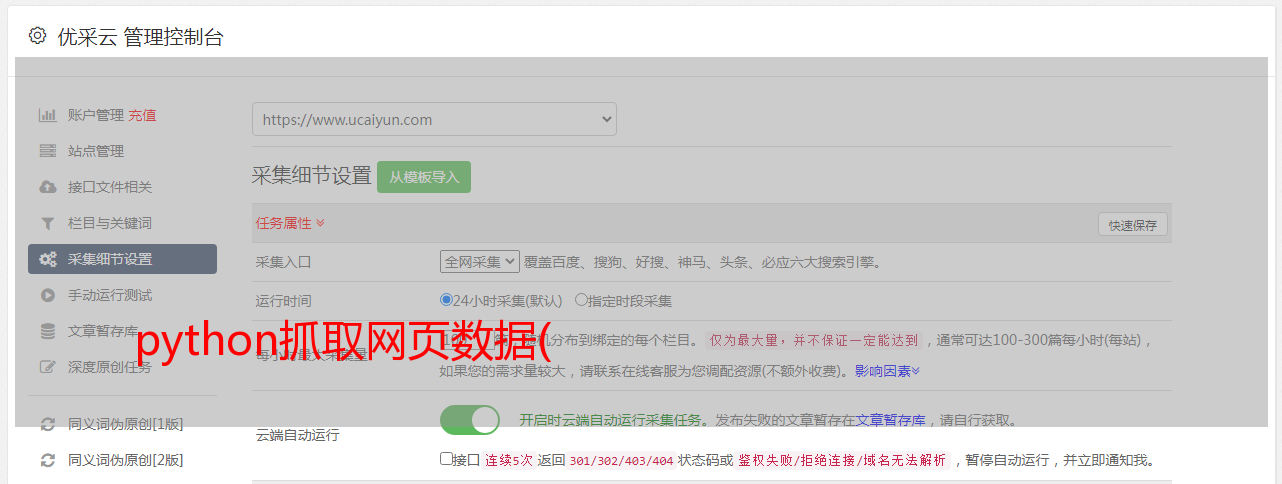The width and height of the screenshot is (1282, 484).
Task: Click the green 从模板导入 button
Action: [x=424, y=177]
